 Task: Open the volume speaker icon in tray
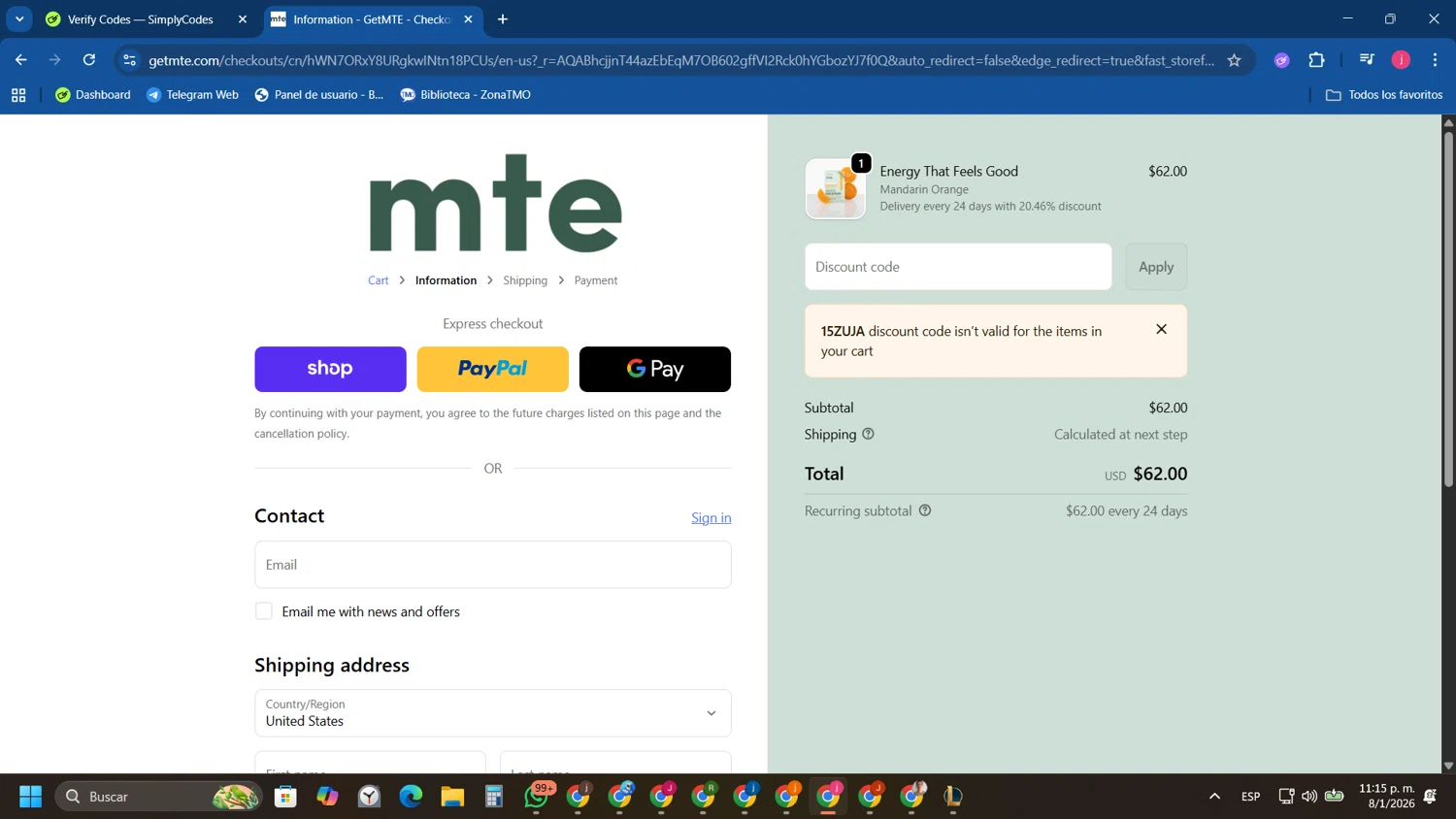pyautogui.click(x=1309, y=797)
